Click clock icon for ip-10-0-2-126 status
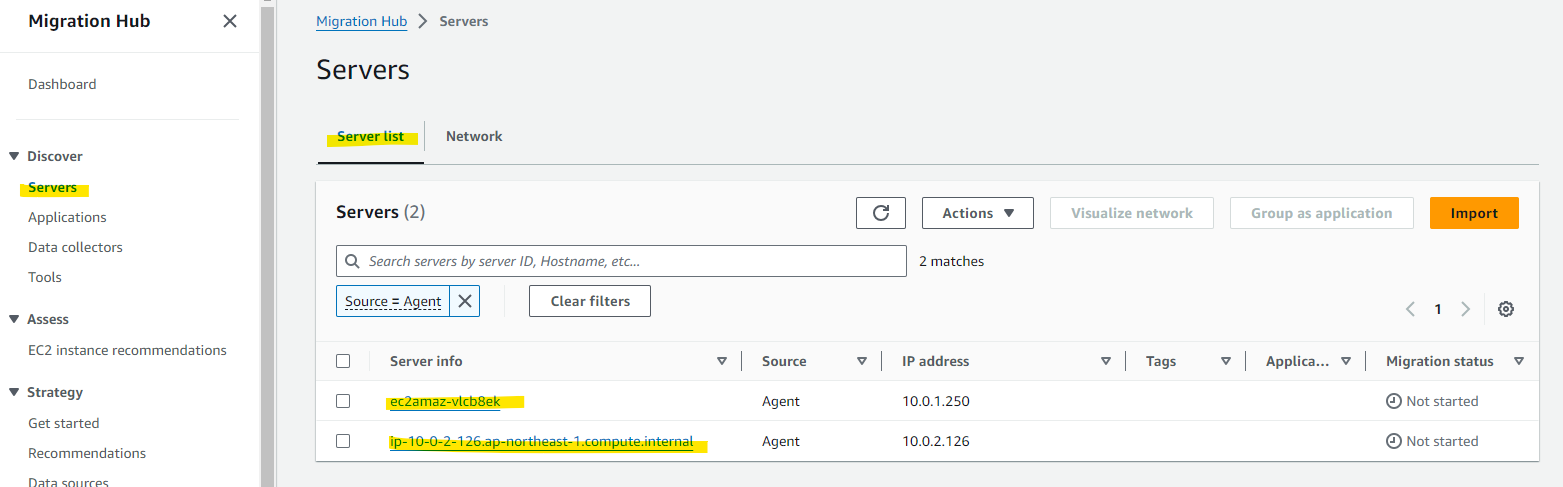This screenshot has width=1563, height=487. click(1394, 441)
